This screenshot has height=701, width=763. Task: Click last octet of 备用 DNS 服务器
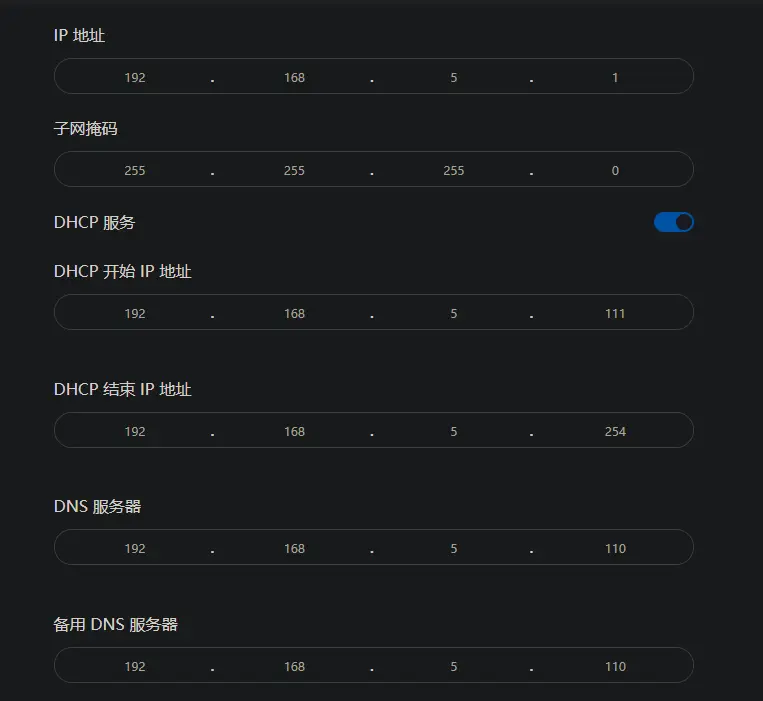(x=615, y=666)
